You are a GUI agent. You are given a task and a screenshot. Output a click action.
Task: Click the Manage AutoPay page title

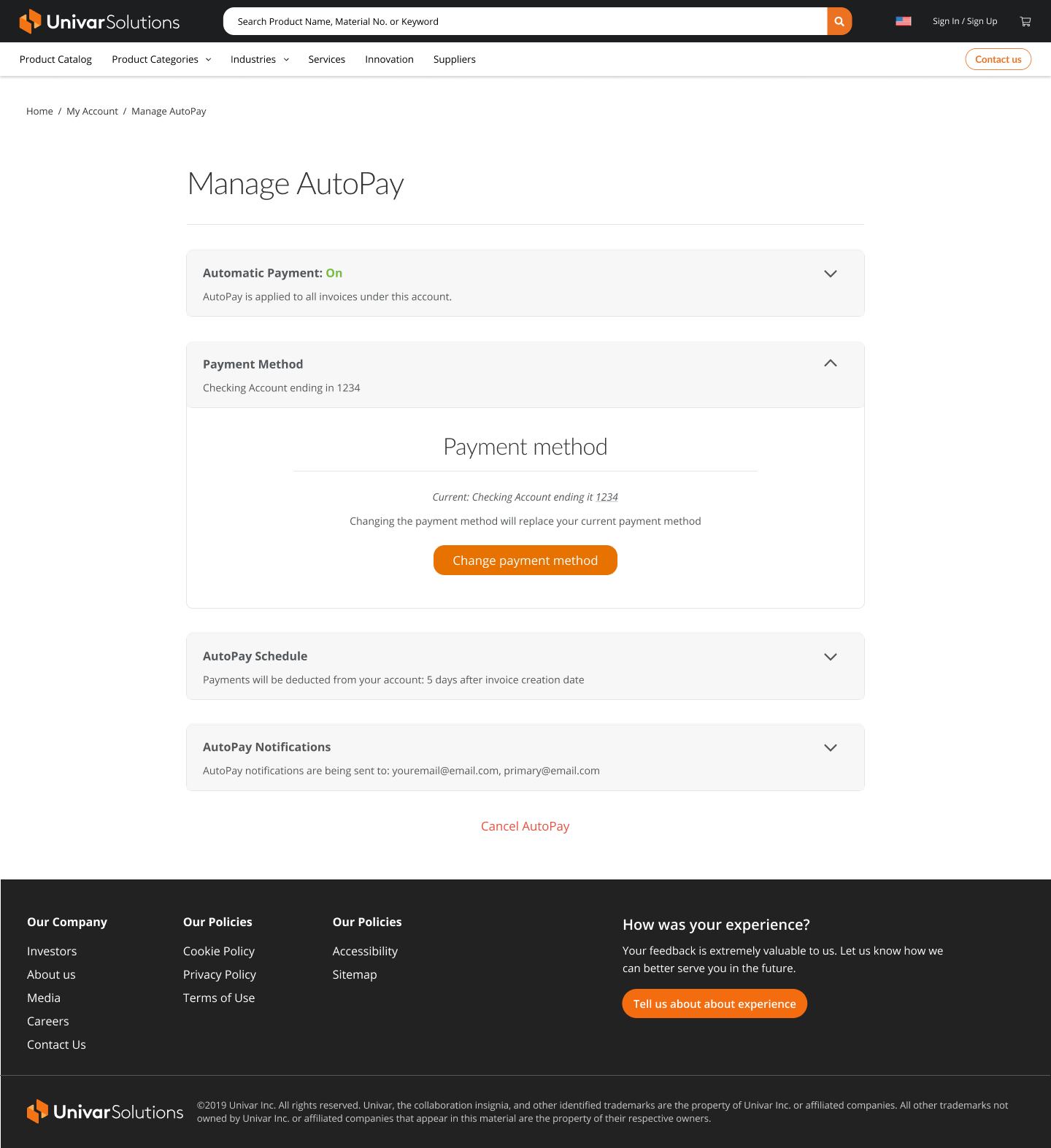(296, 184)
